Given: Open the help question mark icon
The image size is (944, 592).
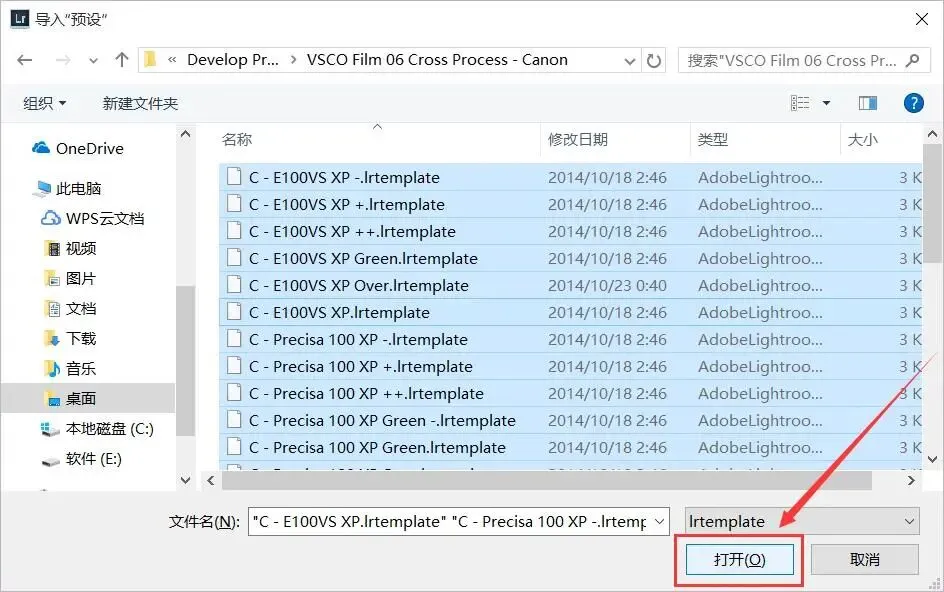Looking at the screenshot, I should tap(913, 103).
